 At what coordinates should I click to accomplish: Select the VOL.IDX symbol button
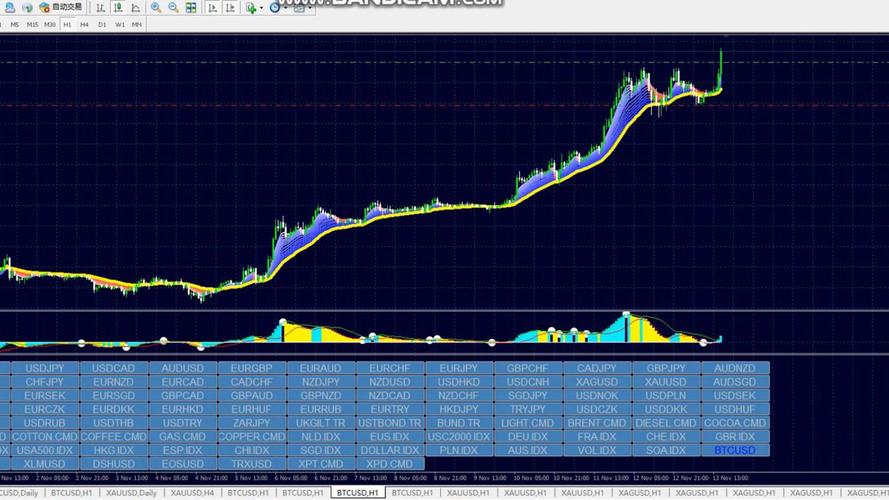597,450
